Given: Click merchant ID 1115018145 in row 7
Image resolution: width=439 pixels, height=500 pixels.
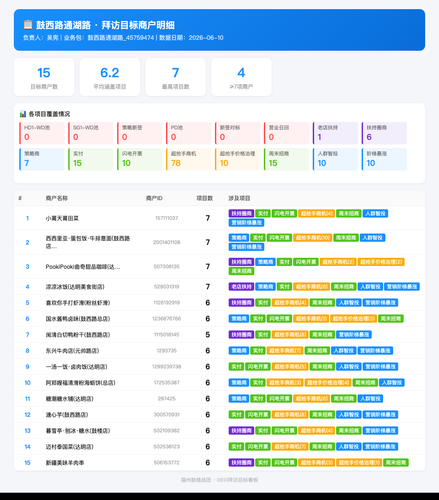Looking at the screenshot, I should [167, 335].
